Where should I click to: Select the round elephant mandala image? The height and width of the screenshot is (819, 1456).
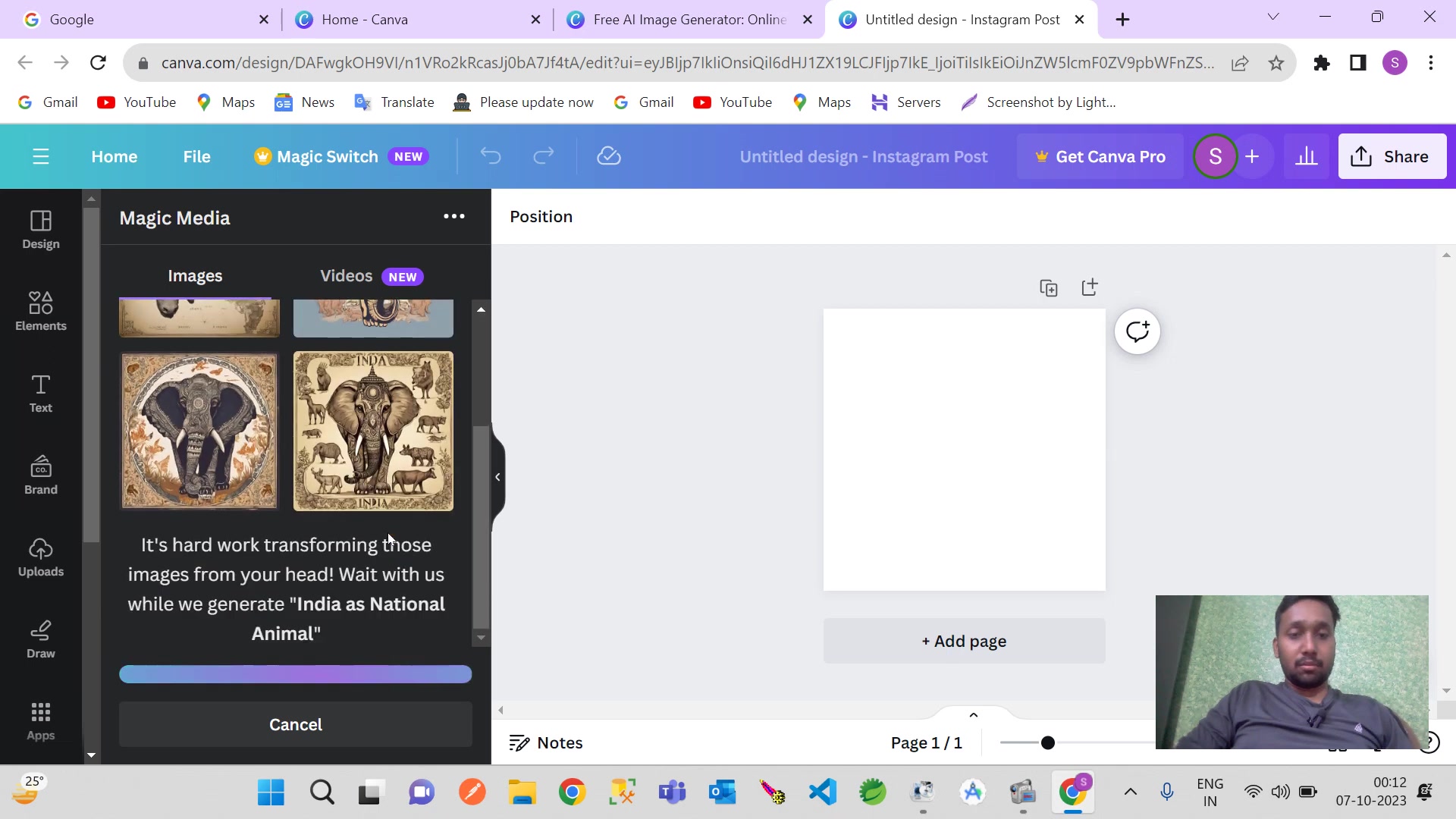point(199,431)
